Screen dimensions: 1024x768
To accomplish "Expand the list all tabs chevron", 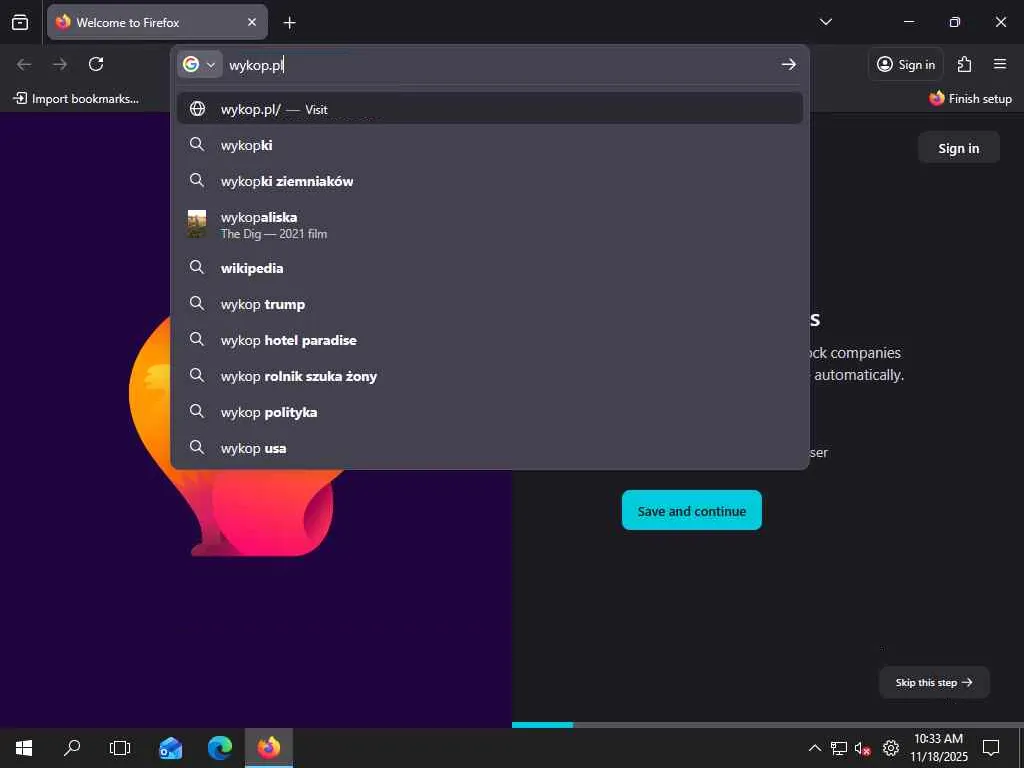I will 825,22.
